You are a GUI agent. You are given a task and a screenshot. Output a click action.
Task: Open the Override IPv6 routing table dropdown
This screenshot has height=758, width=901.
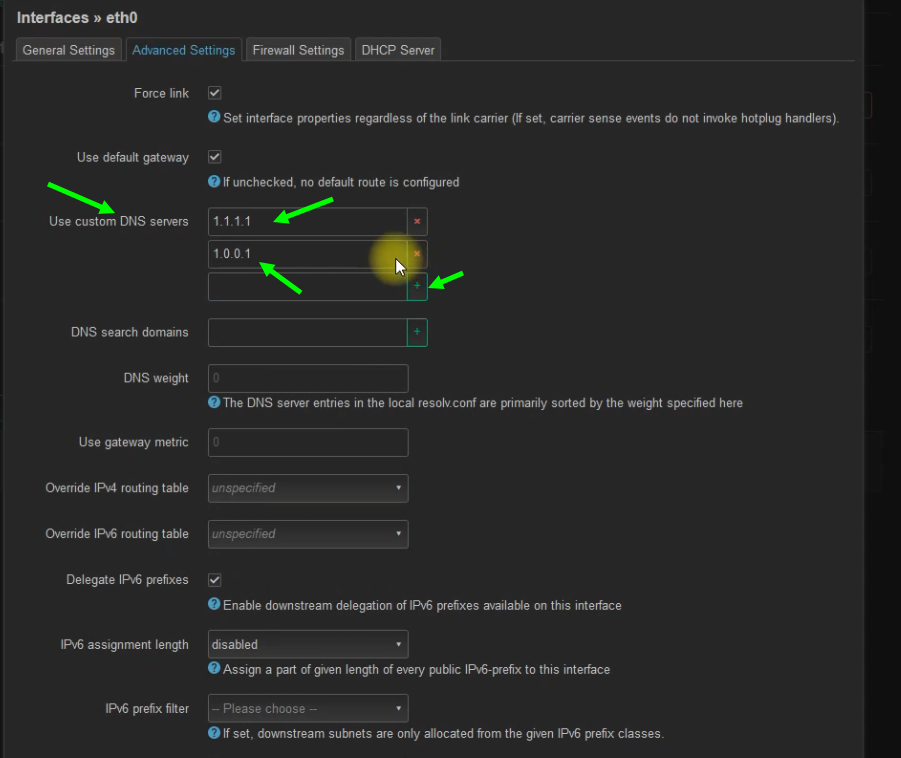[308, 534]
